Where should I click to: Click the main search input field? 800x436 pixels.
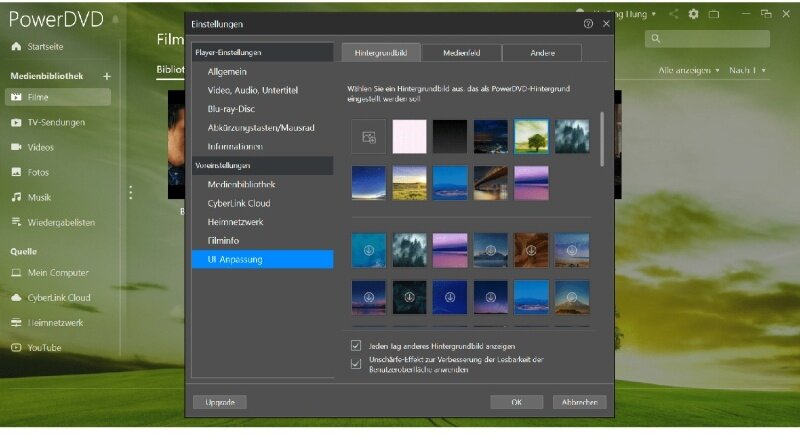(707, 39)
